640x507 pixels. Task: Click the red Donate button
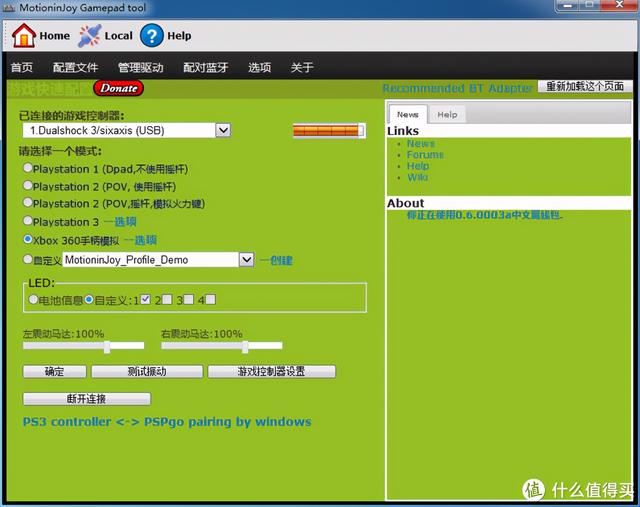pos(119,88)
